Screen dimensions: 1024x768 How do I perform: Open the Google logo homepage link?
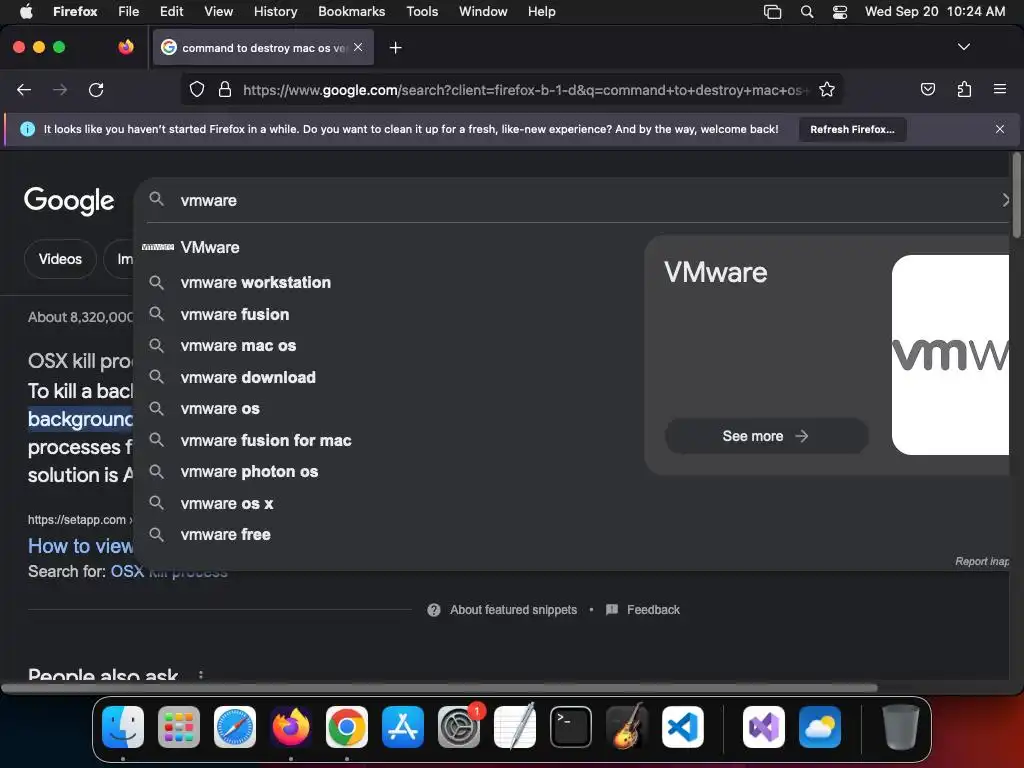pyautogui.click(x=69, y=201)
